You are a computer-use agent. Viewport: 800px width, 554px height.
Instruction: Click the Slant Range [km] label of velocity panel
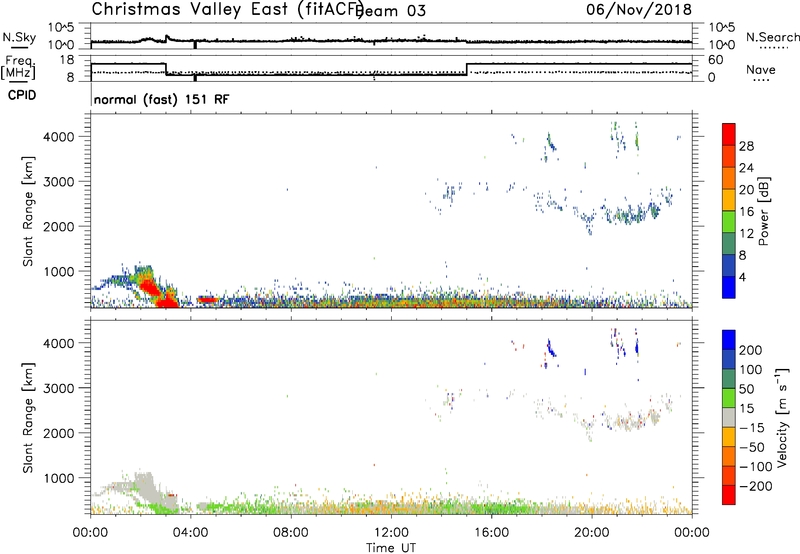[x=28, y=417]
